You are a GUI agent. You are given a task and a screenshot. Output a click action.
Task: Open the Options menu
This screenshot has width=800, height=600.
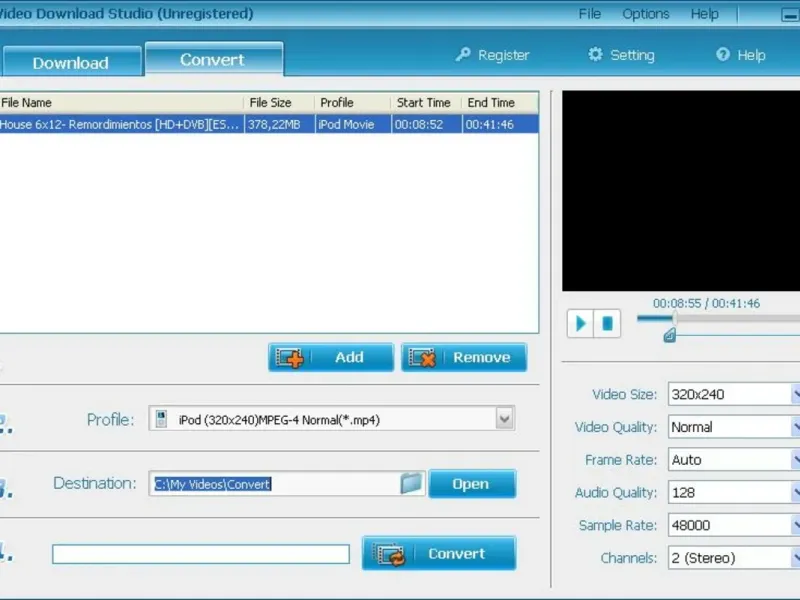pos(645,14)
